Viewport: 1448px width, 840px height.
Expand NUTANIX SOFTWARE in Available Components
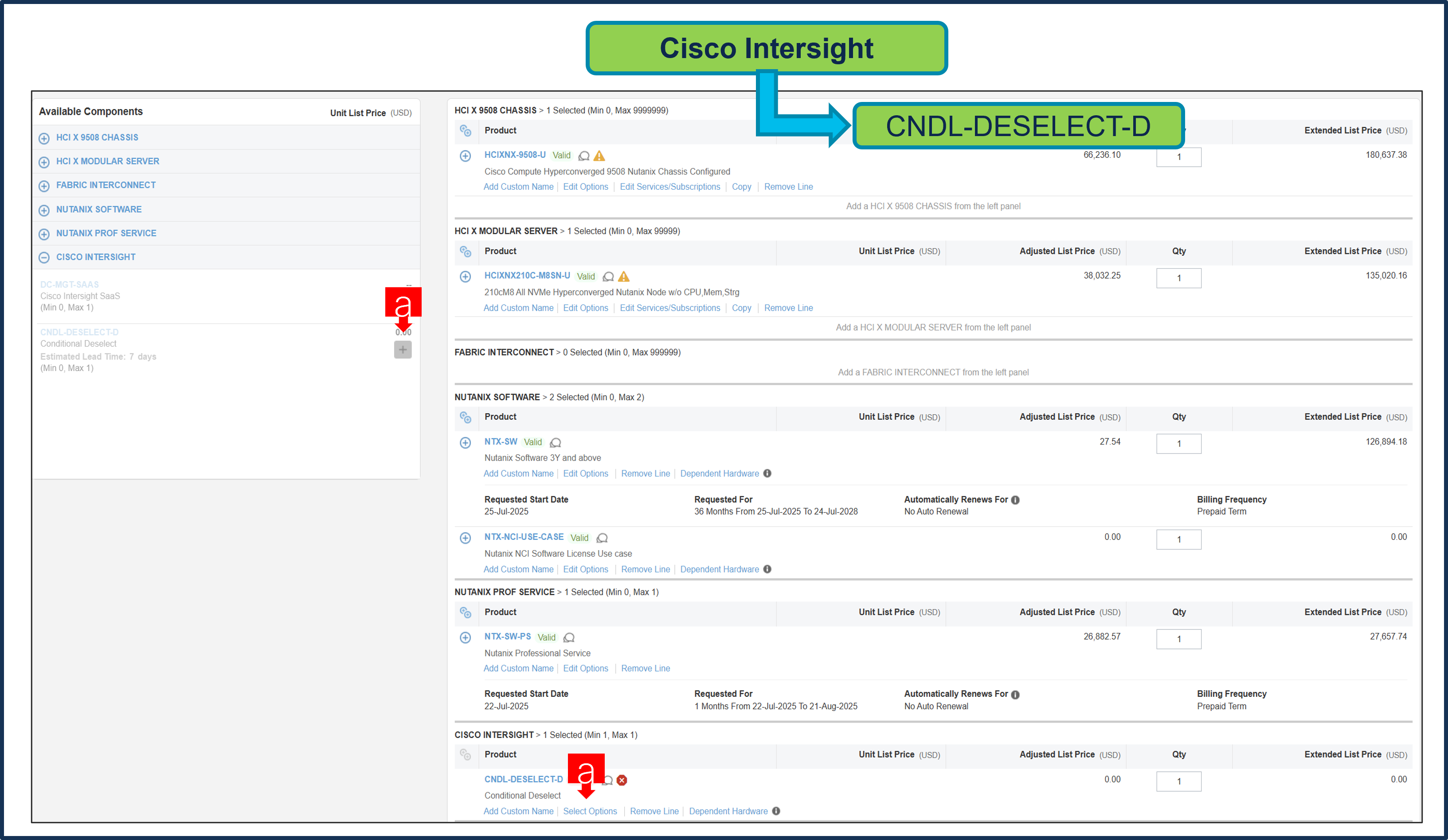(44, 209)
